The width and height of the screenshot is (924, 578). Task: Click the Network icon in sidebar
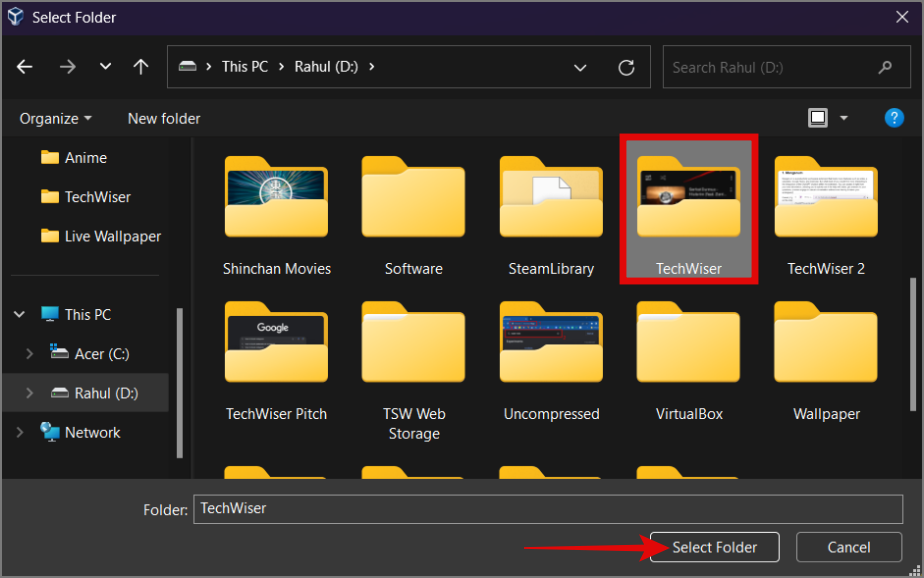tap(50, 432)
